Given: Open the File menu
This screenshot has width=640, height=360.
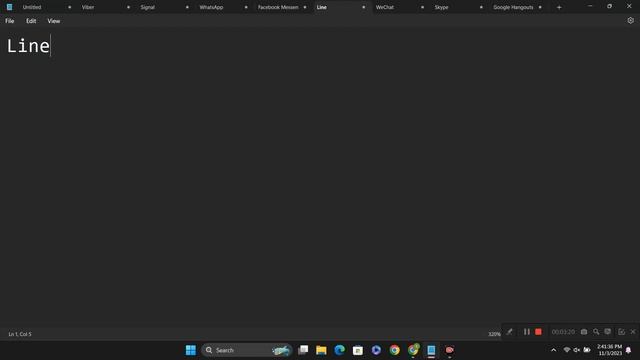Looking at the screenshot, I should pyautogui.click(x=10, y=21).
